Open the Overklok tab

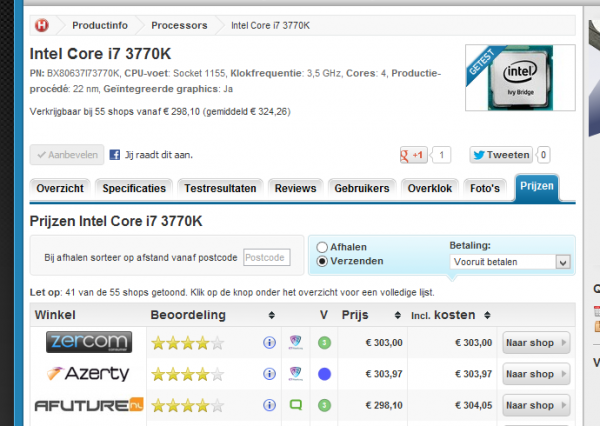click(430, 189)
